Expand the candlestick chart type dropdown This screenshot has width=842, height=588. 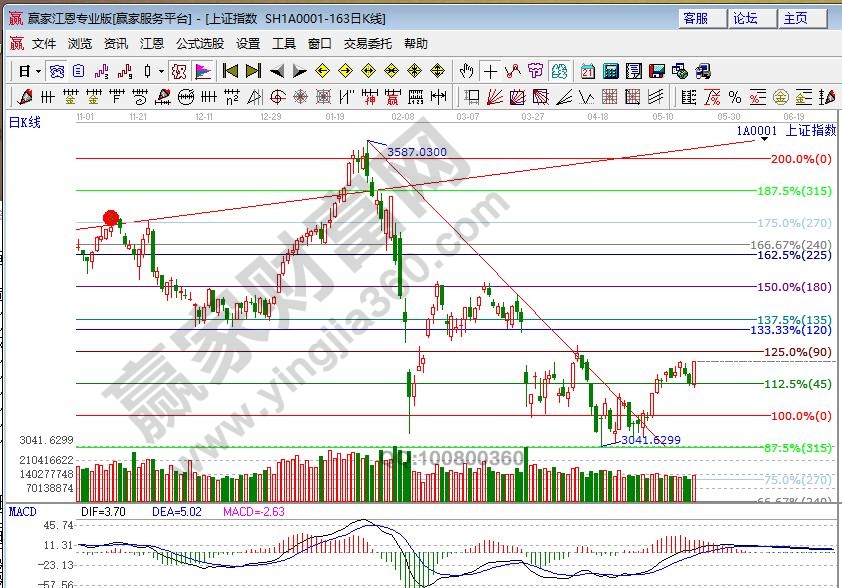pos(162,71)
